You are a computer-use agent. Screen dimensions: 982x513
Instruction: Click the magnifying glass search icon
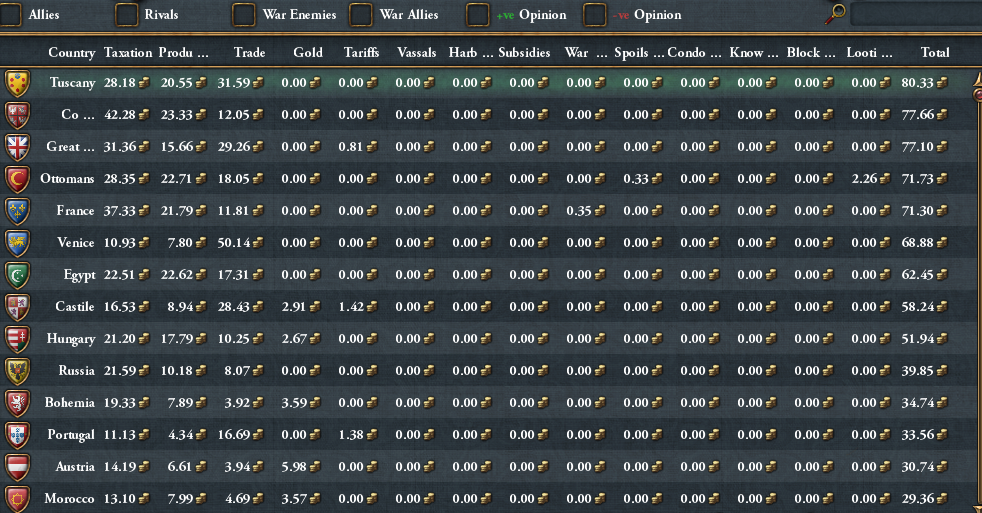click(835, 14)
